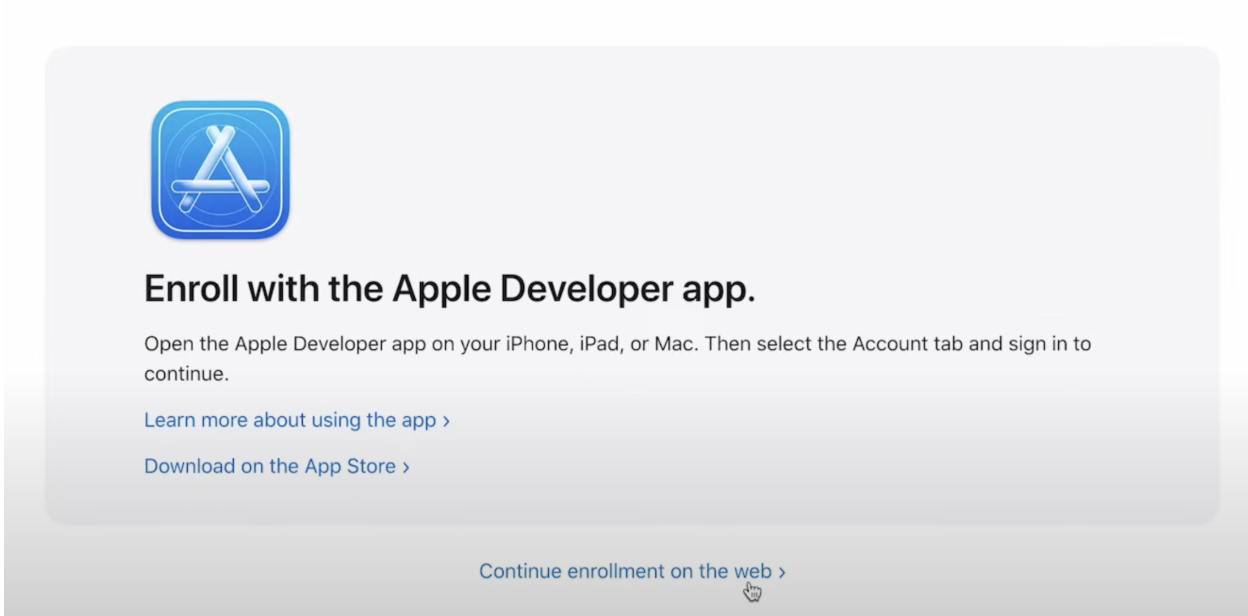The image size is (1248, 616).
Task: Click the paragraph beginning 'Open the Apple Developer app'
Action: tap(617, 359)
